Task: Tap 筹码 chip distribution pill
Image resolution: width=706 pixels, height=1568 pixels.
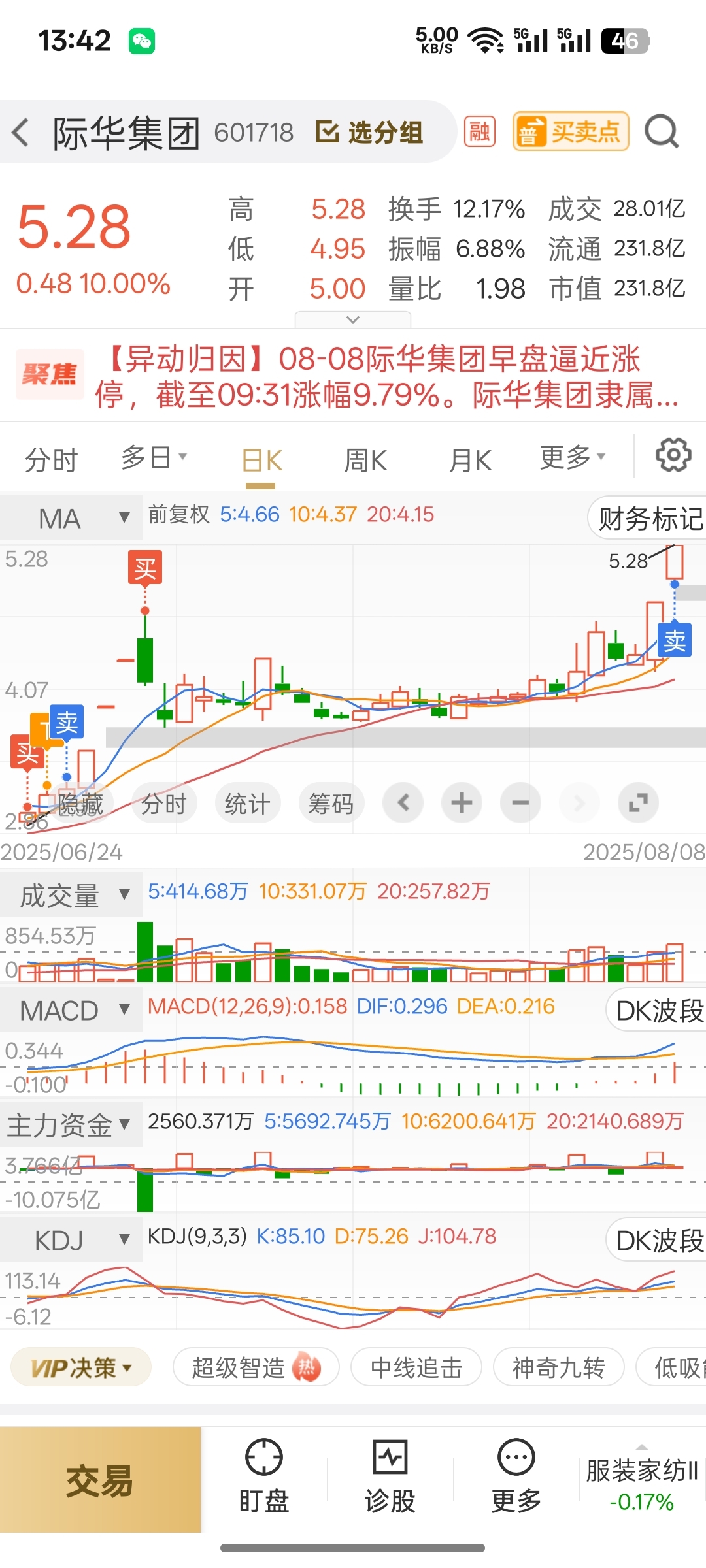Action: (x=331, y=804)
